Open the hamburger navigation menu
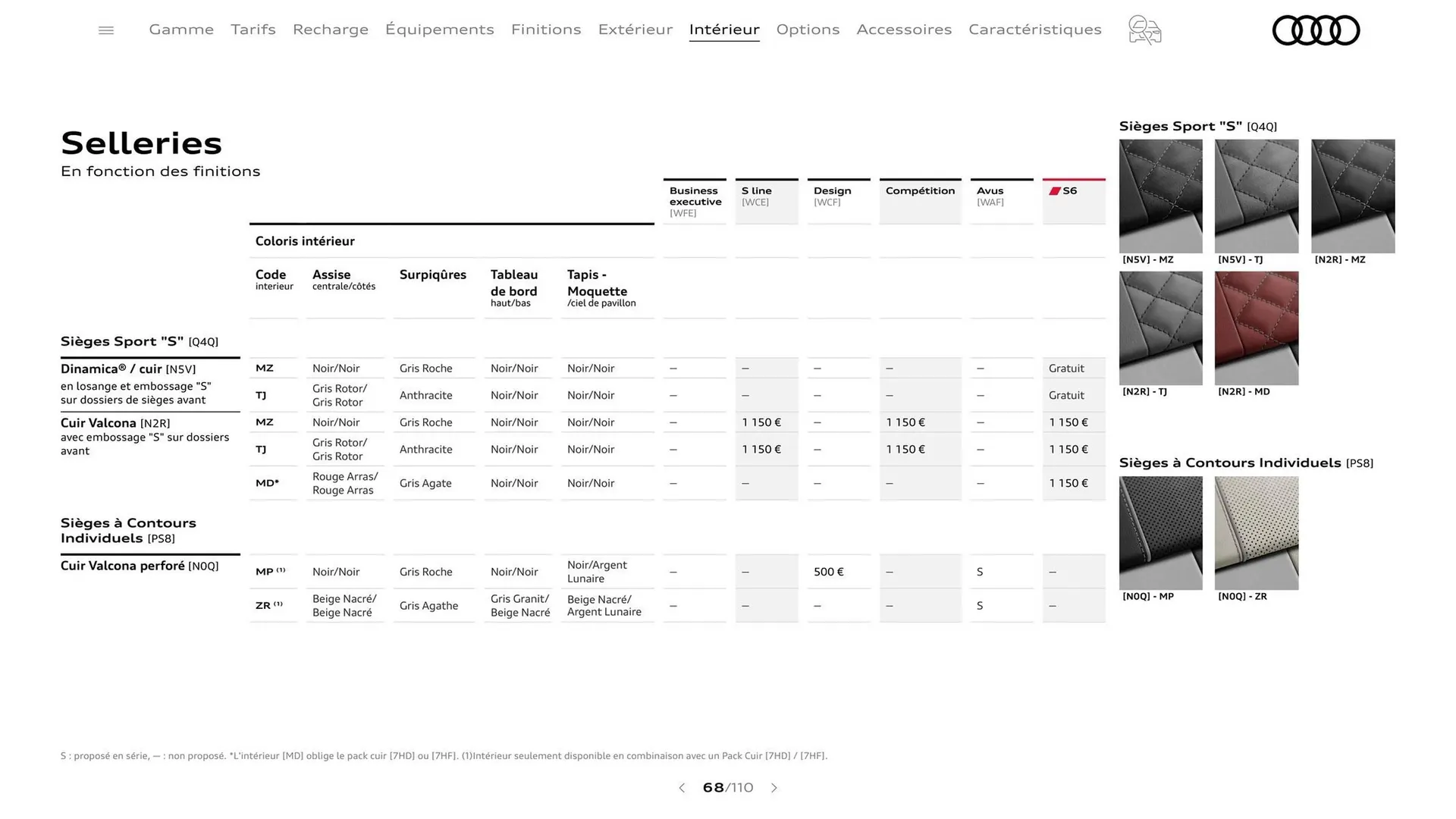This screenshot has width=1456, height=819. (x=105, y=30)
